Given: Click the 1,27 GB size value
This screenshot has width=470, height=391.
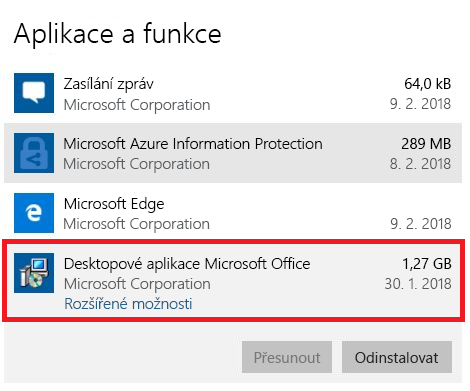Looking at the screenshot, I should click(x=427, y=264).
